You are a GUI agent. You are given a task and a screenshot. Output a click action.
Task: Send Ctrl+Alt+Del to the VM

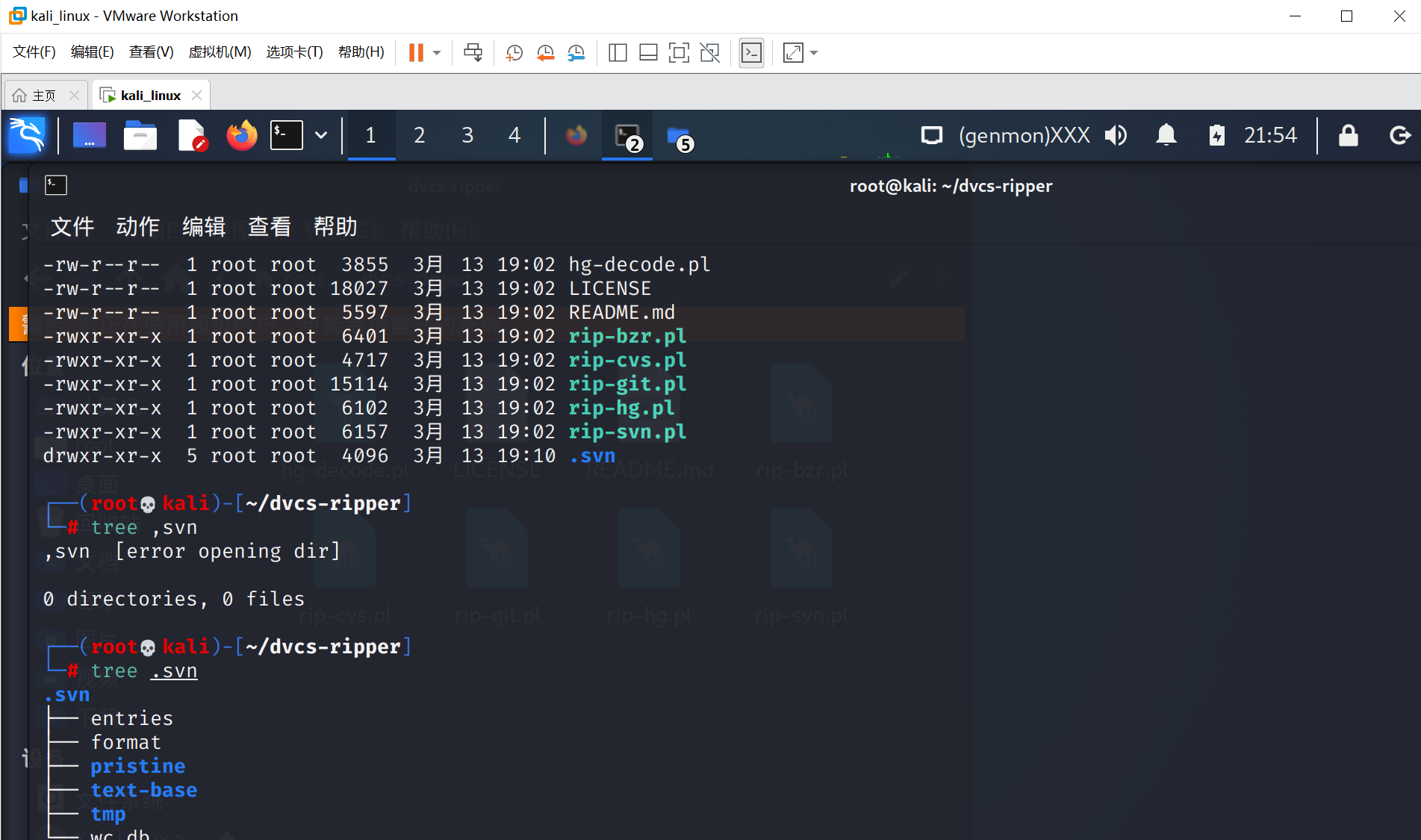click(x=473, y=52)
